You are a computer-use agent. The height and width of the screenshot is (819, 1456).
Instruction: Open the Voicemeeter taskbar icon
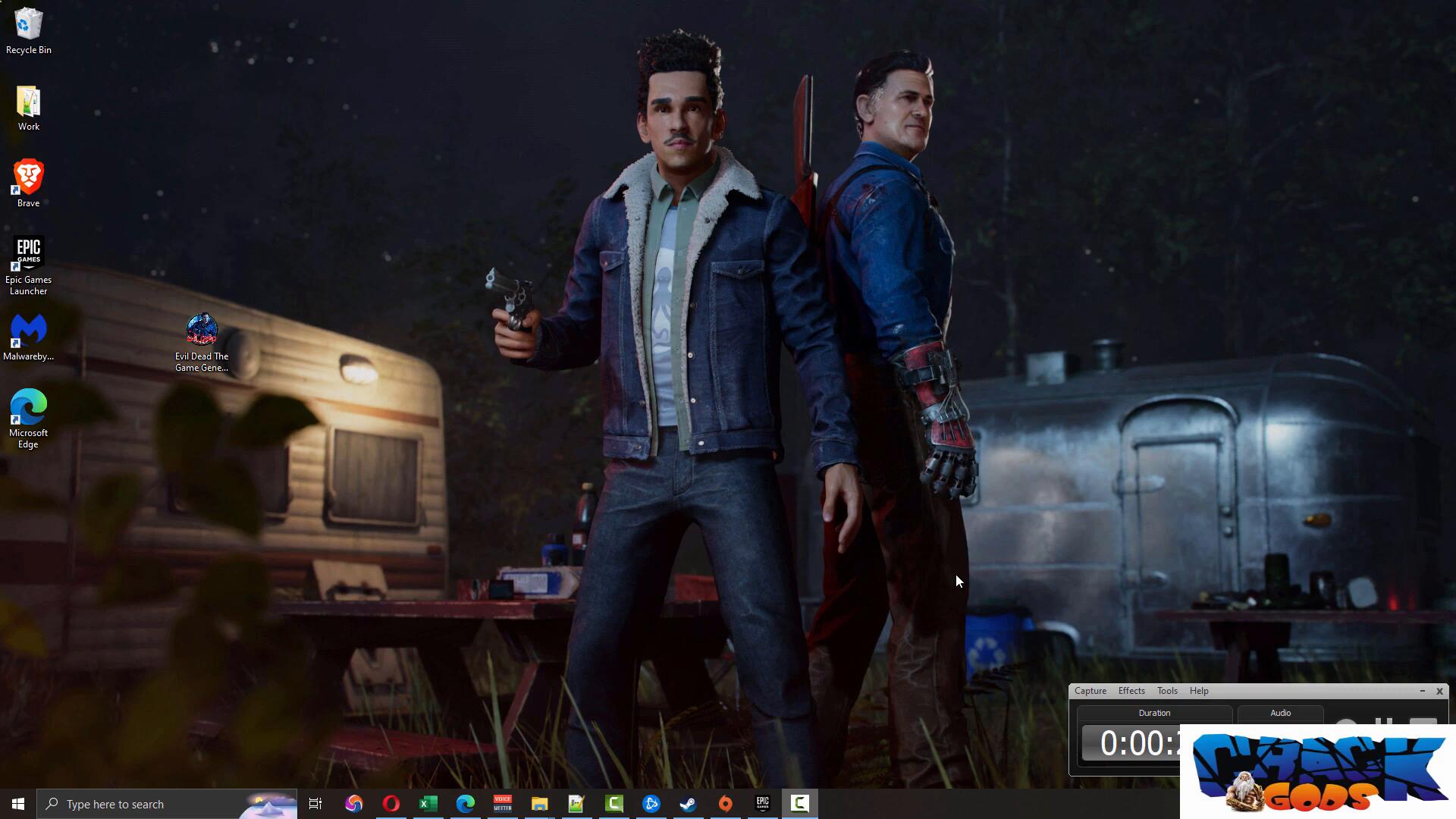(x=502, y=804)
